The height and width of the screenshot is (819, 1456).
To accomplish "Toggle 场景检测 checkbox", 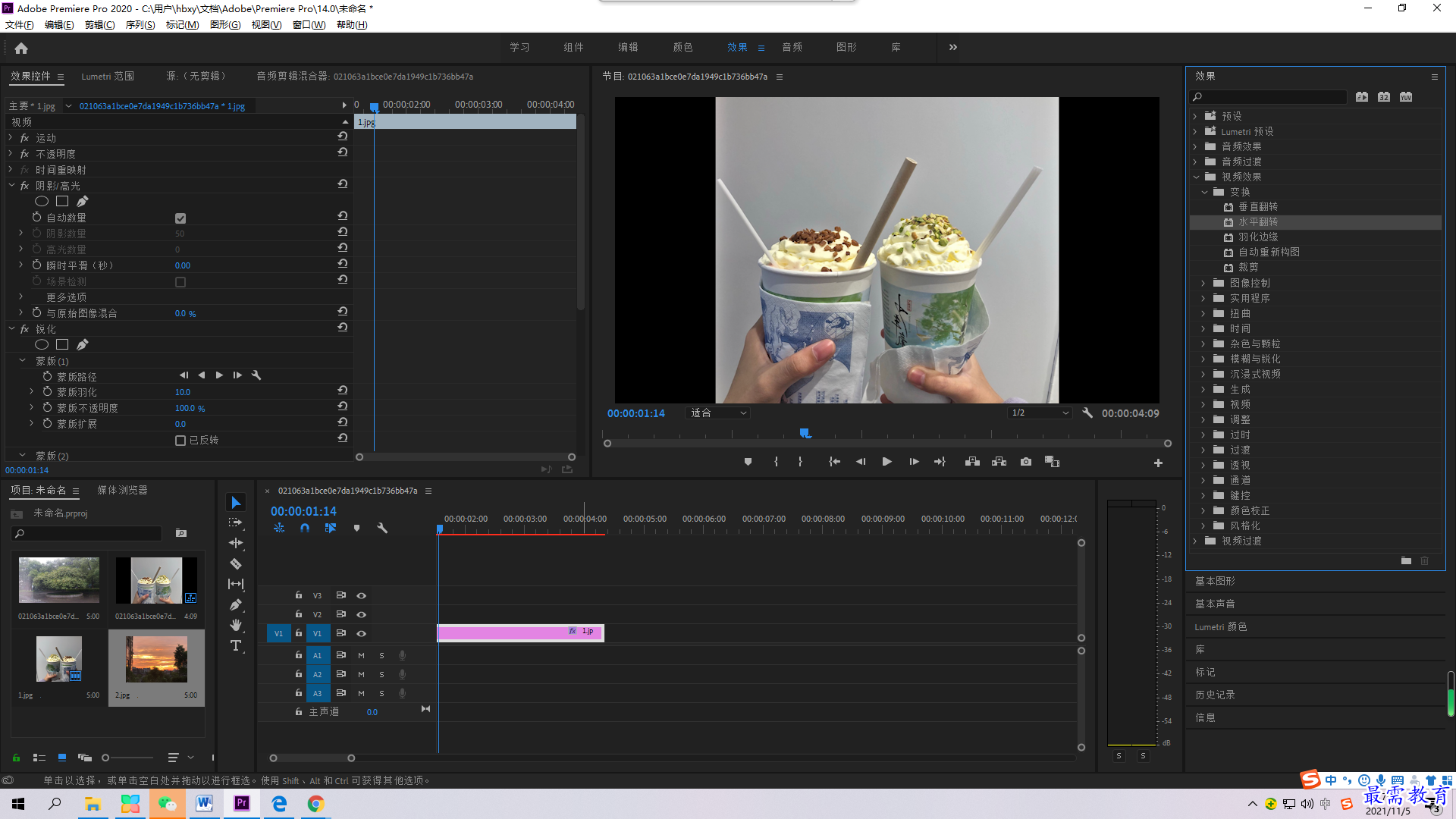I will point(180,282).
